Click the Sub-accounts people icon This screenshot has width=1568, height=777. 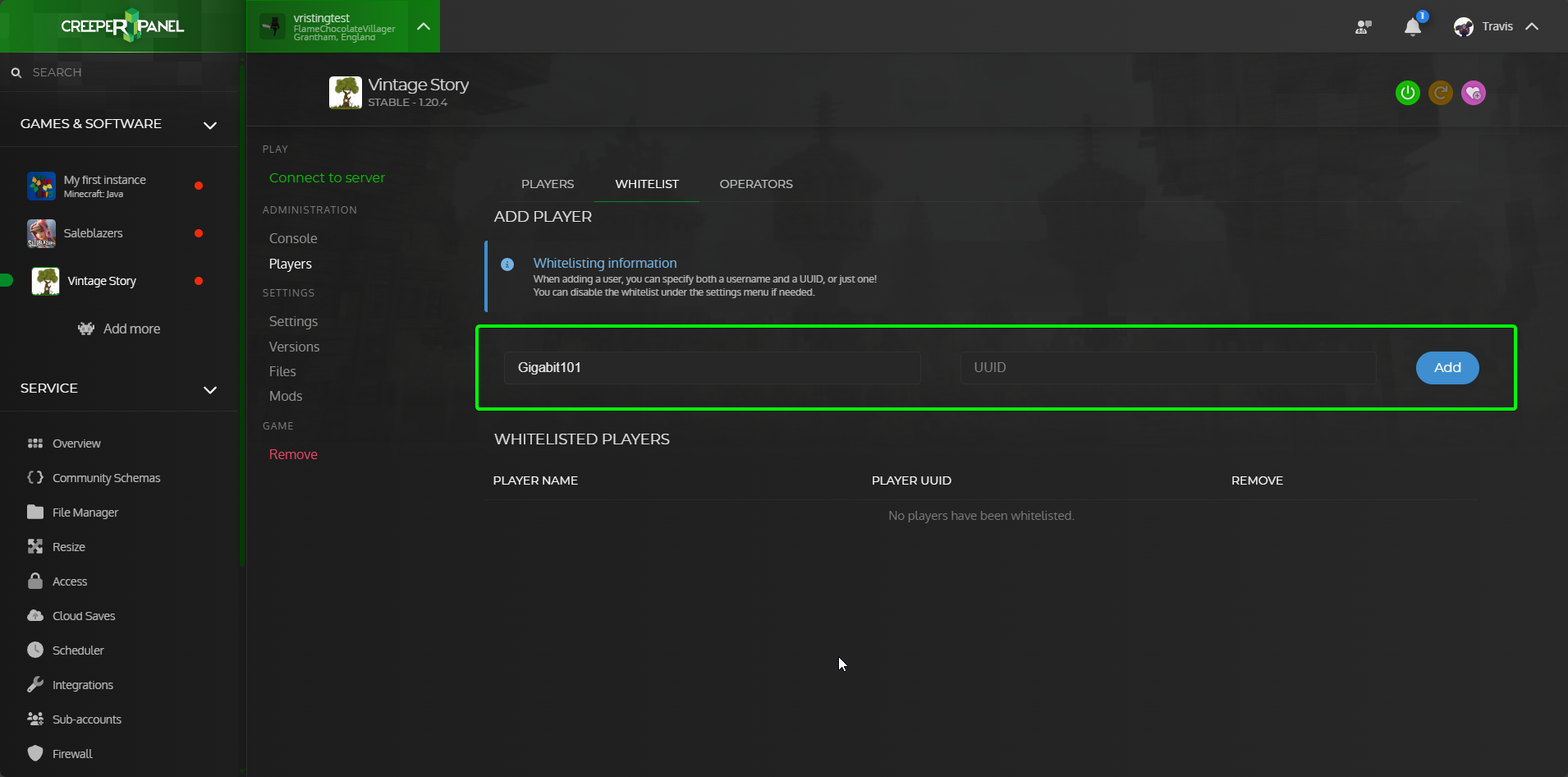coord(35,719)
